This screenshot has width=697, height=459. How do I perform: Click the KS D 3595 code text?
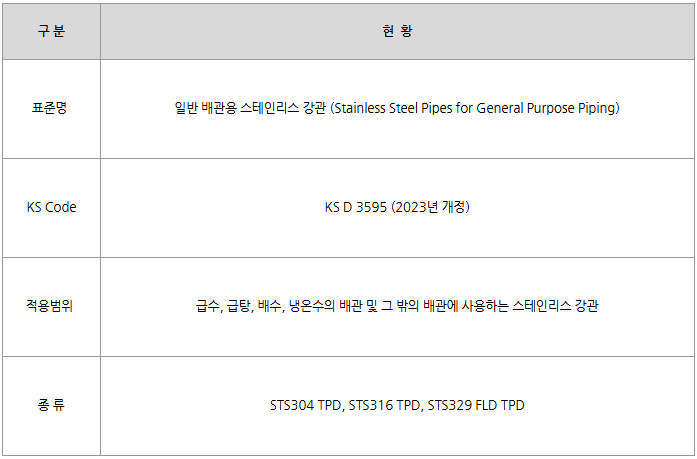point(356,207)
